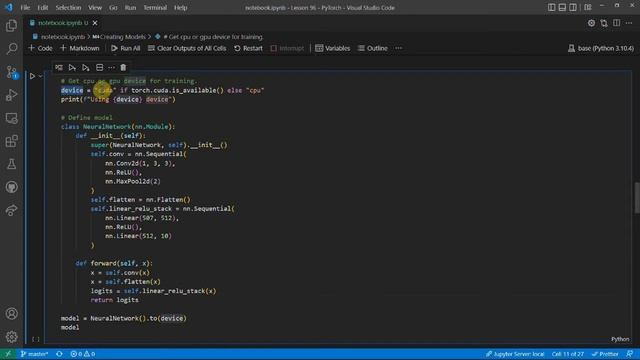640x360 pixels.
Task: Select kernel base (Python 3.10.4)
Action: click(x=600, y=48)
